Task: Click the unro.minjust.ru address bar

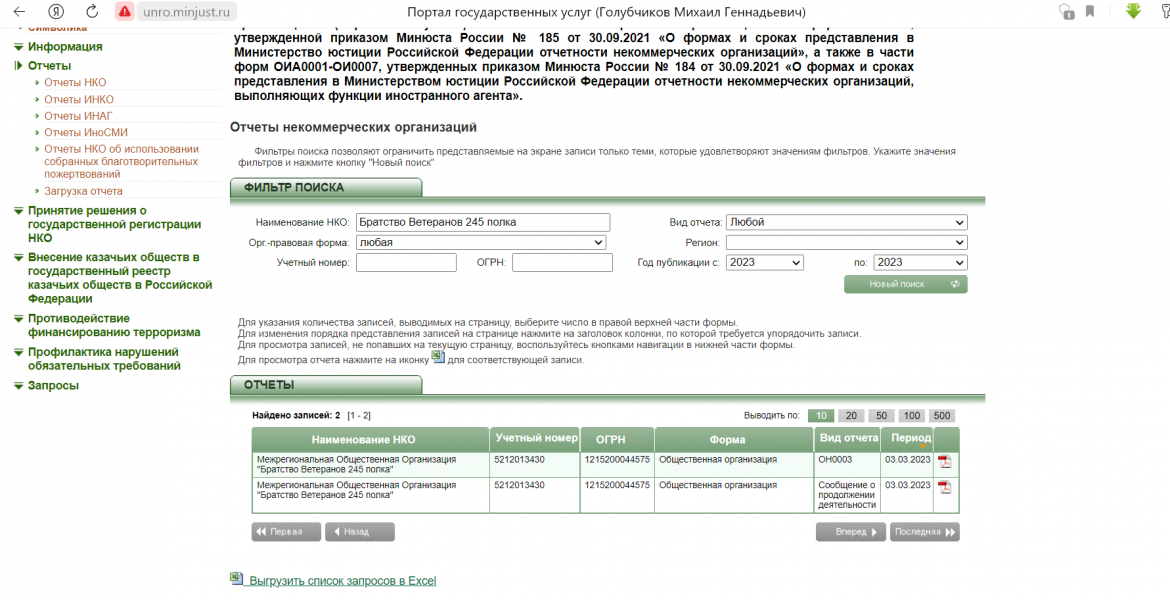Action: (187, 12)
